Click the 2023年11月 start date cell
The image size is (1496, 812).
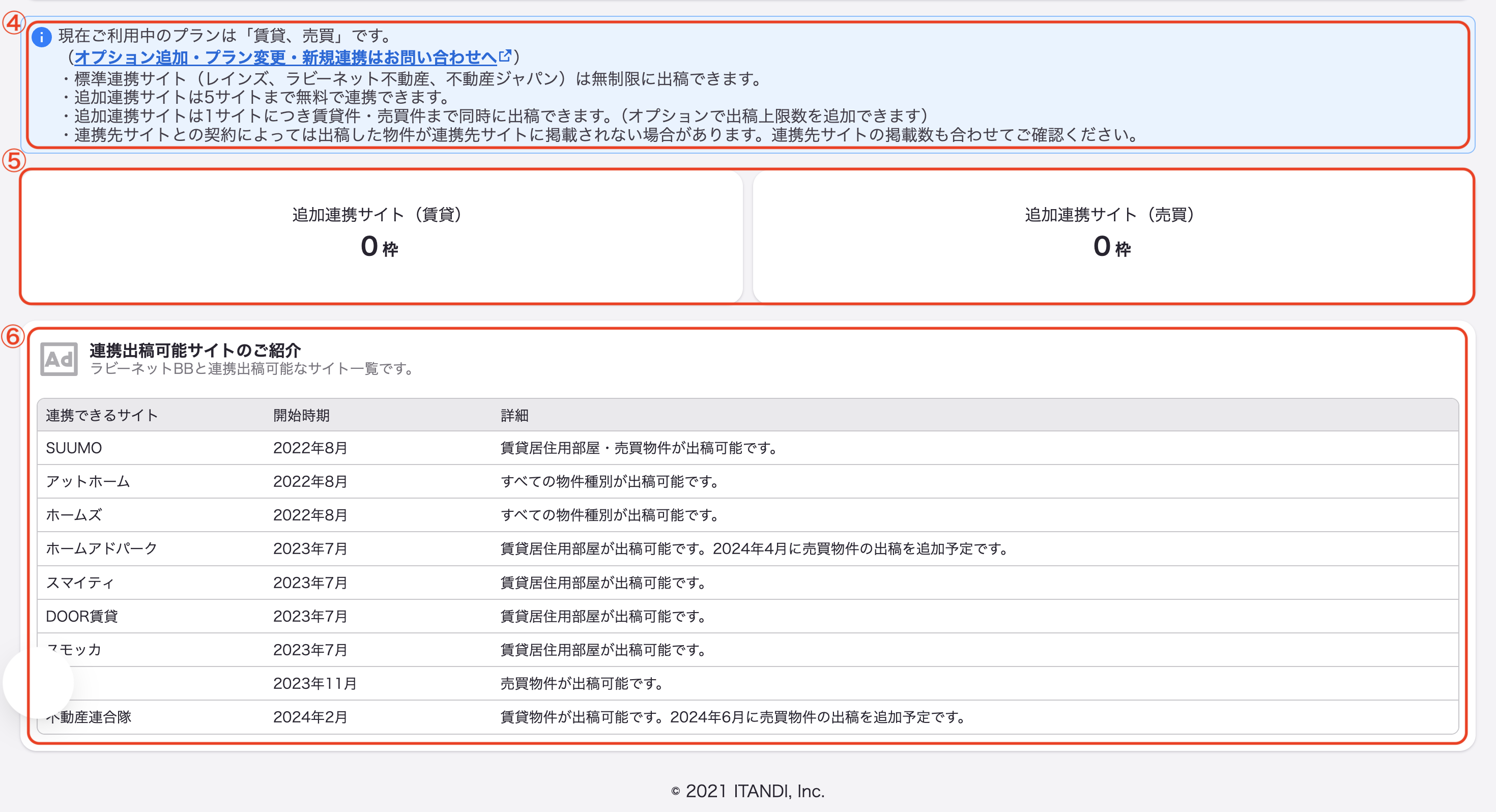click(x=315, y=684)
